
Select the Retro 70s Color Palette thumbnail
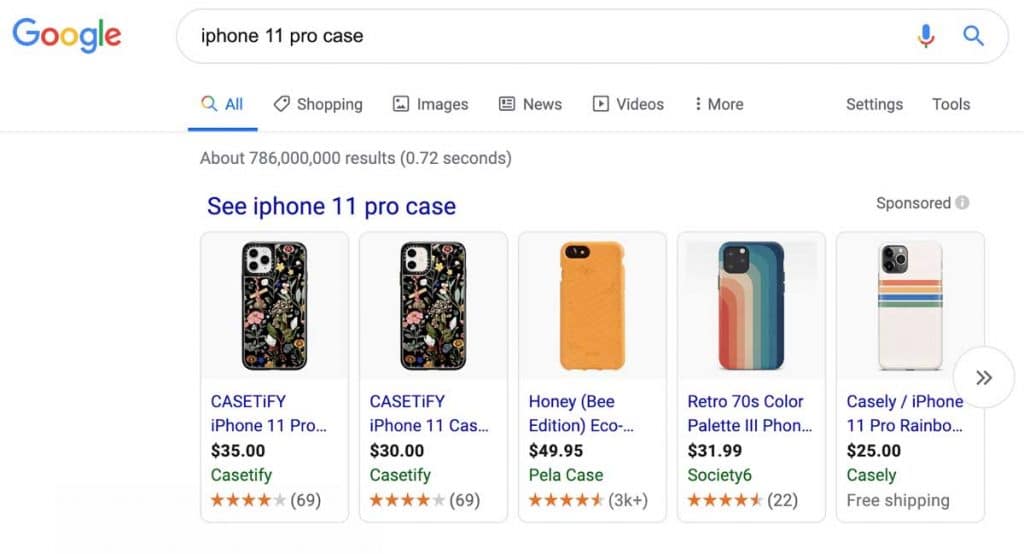pyautogui.click(x=751, y=305)
